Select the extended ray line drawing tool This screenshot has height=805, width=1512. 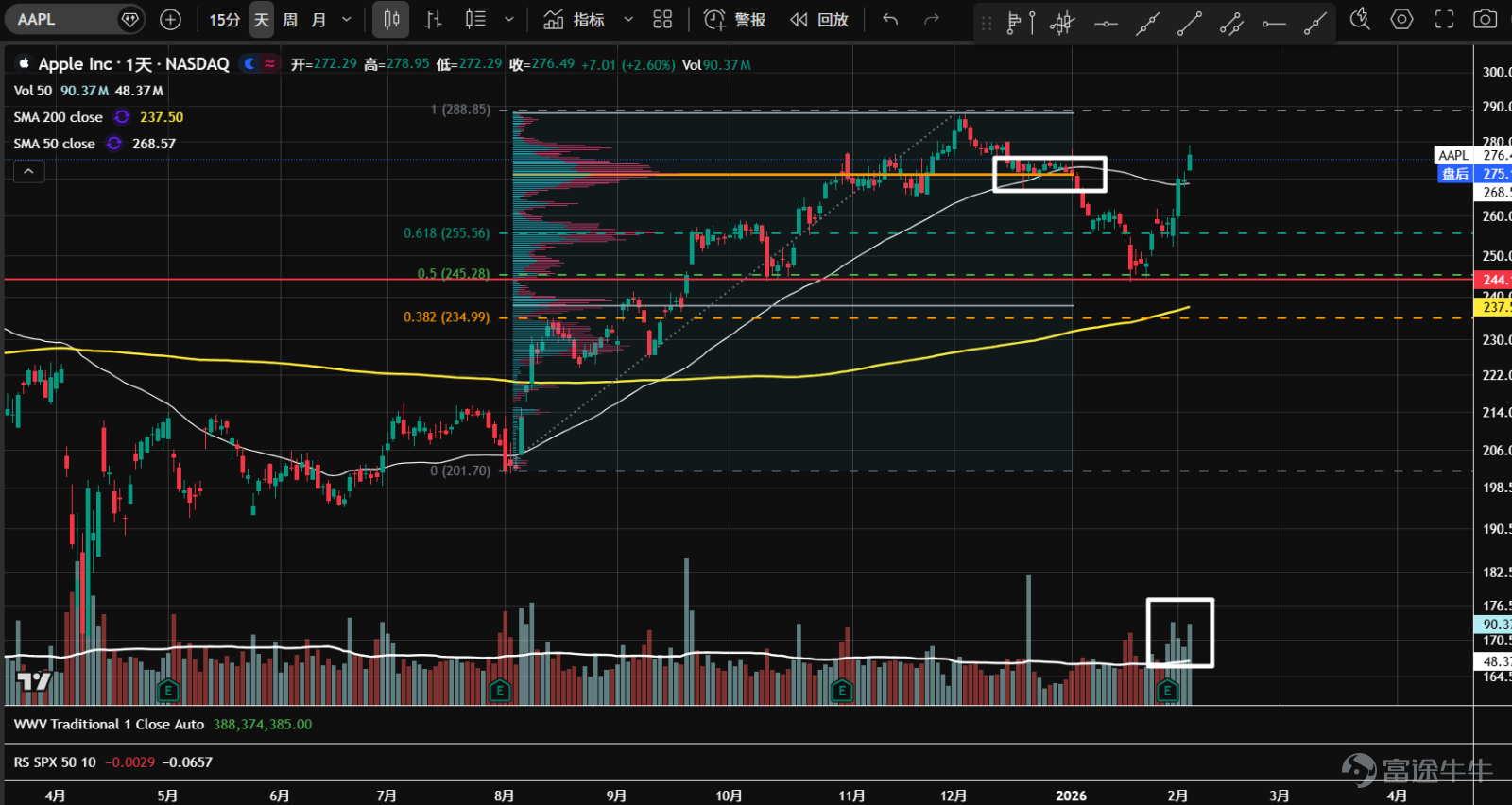tap(1315, 23)
